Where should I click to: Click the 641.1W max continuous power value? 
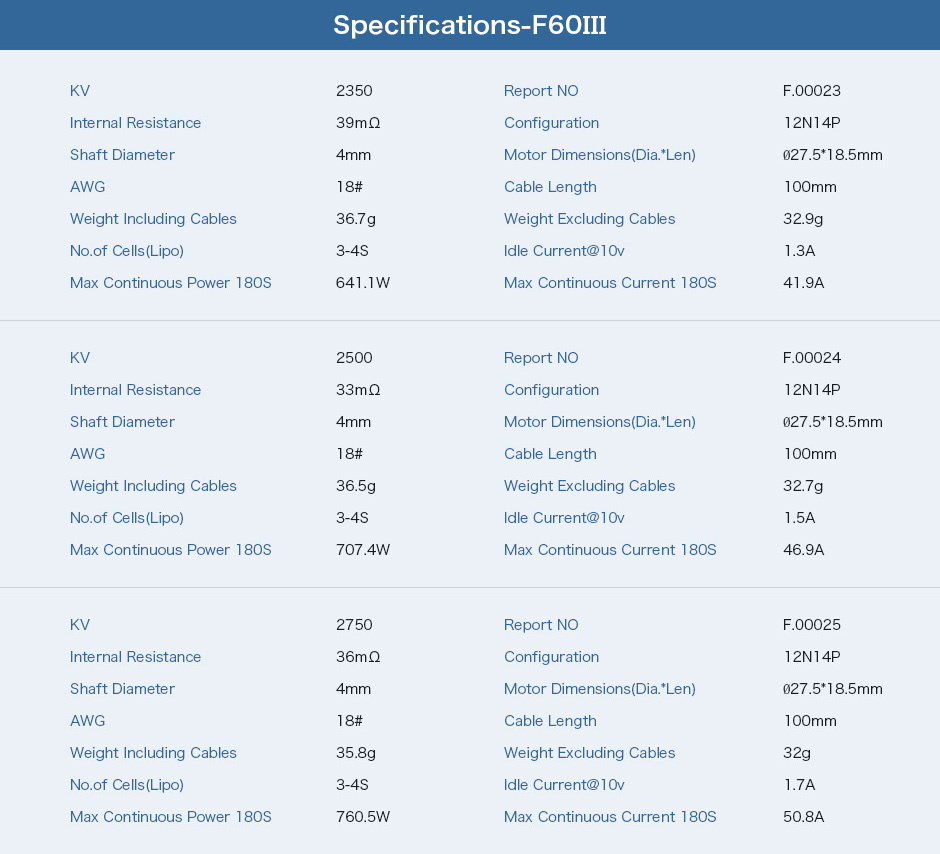click(x=363, y=283)
